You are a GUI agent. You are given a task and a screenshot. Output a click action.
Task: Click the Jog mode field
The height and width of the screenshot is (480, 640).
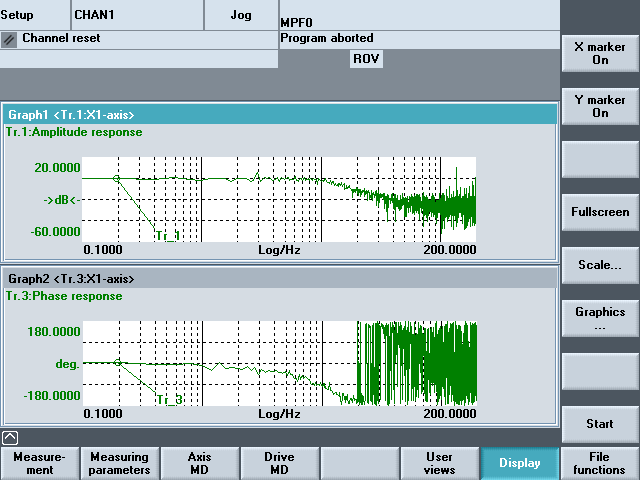[241, 15]
